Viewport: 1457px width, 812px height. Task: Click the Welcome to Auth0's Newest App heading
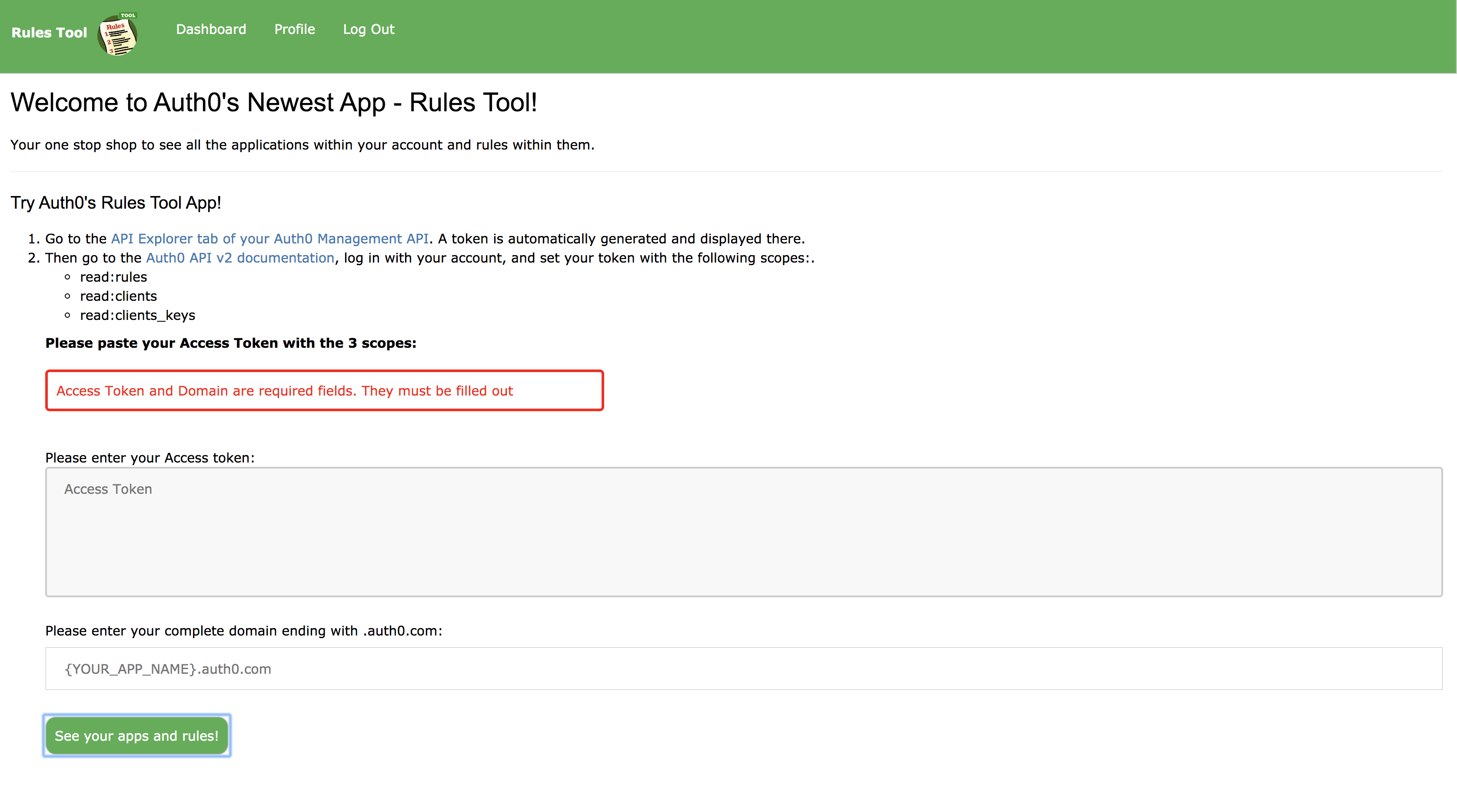tap(274, 103)
